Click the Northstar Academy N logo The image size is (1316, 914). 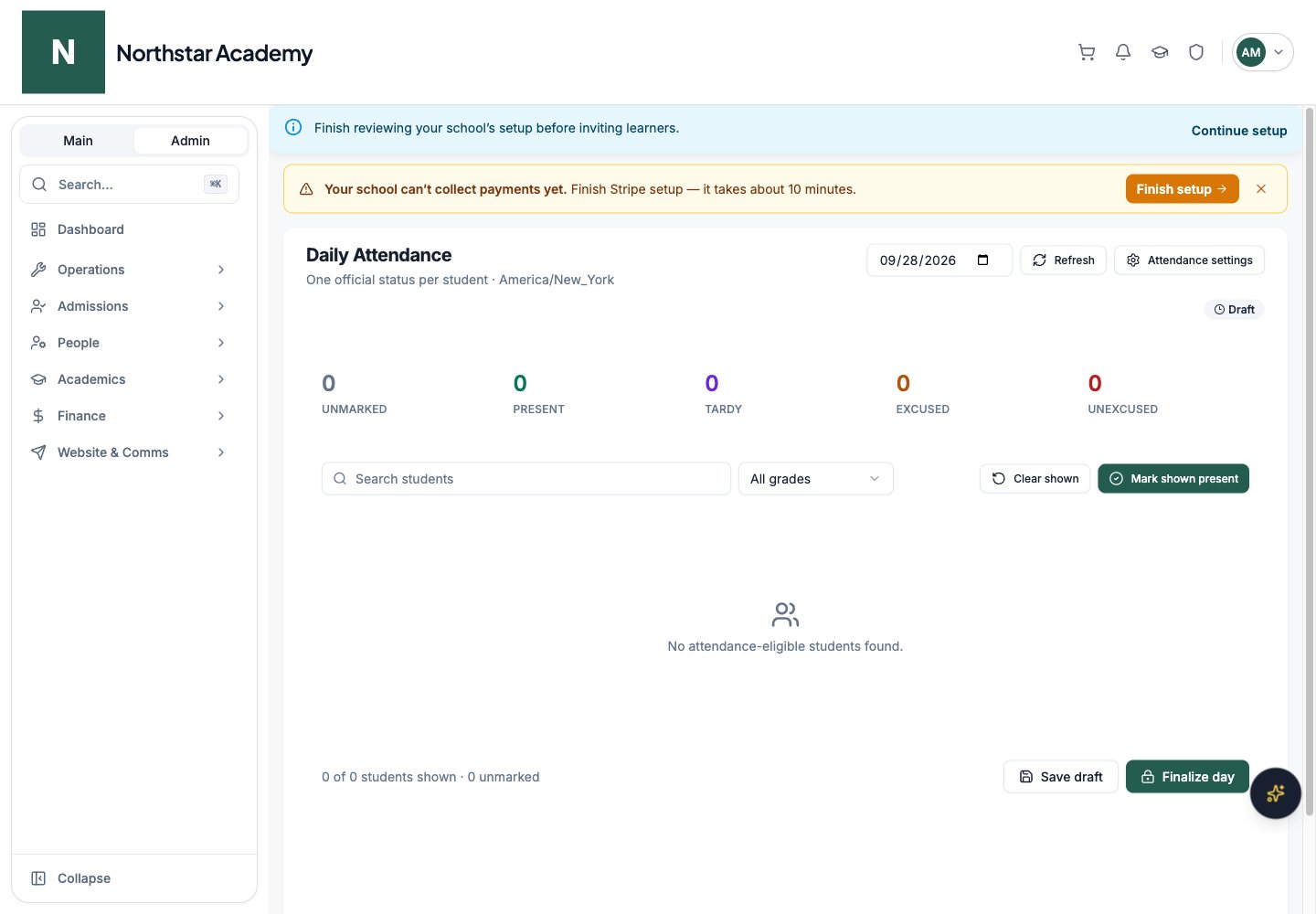(x=63, y=52)
